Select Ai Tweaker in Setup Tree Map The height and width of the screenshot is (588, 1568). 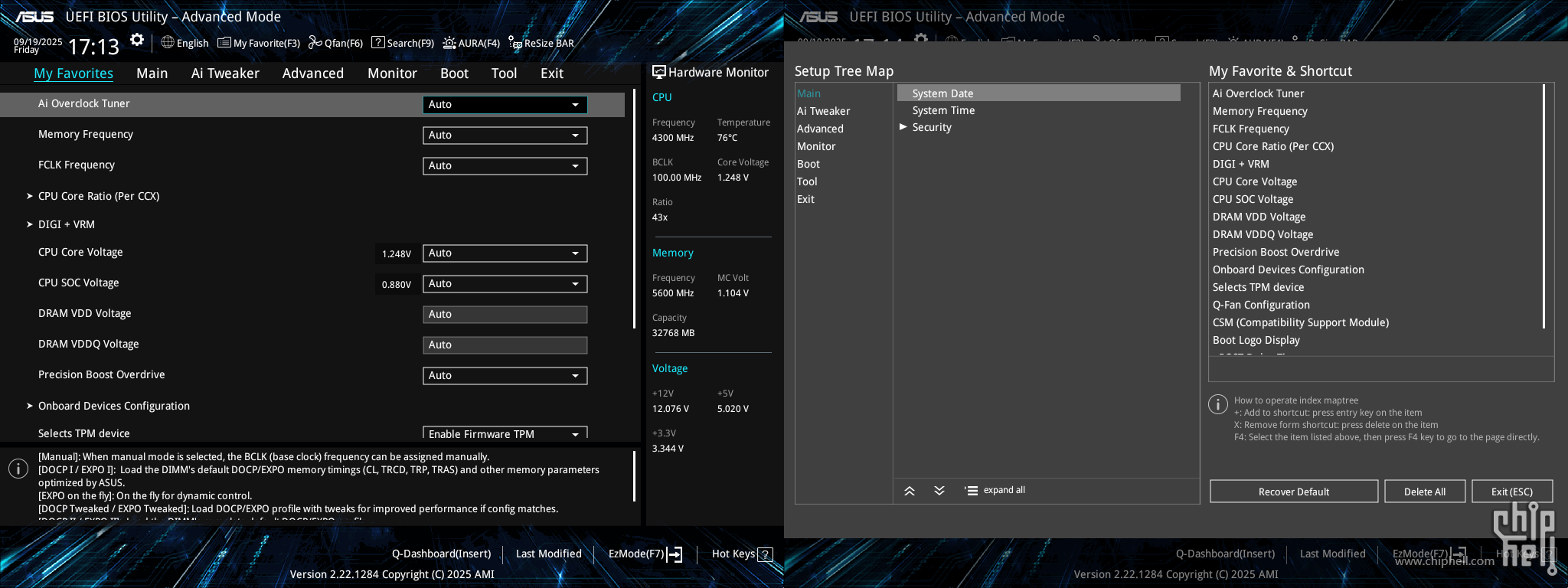(x=823, y=111)
